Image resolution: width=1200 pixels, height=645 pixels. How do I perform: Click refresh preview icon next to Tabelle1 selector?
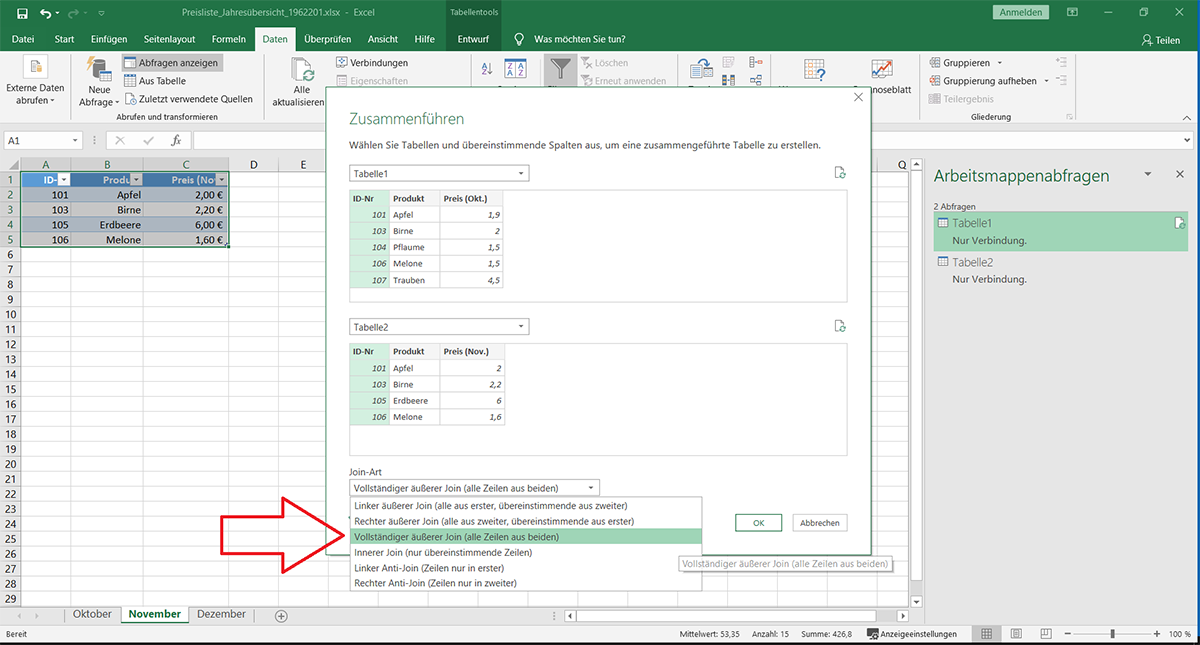pyautogui.click(x=841, y=173)
